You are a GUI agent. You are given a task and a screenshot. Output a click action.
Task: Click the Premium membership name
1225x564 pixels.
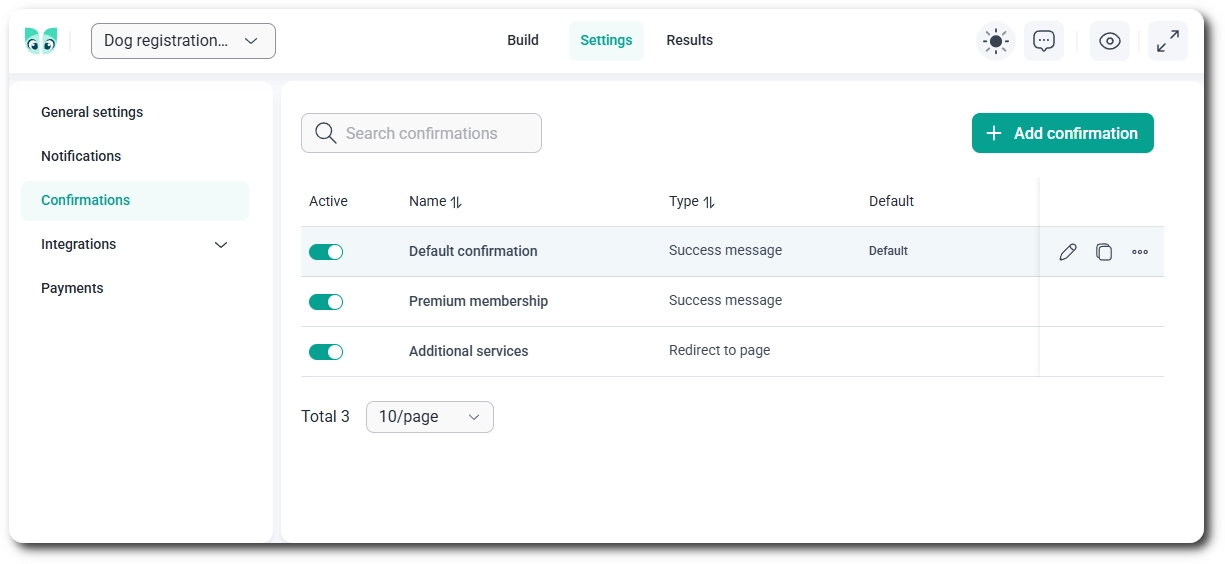pos(478,301)
